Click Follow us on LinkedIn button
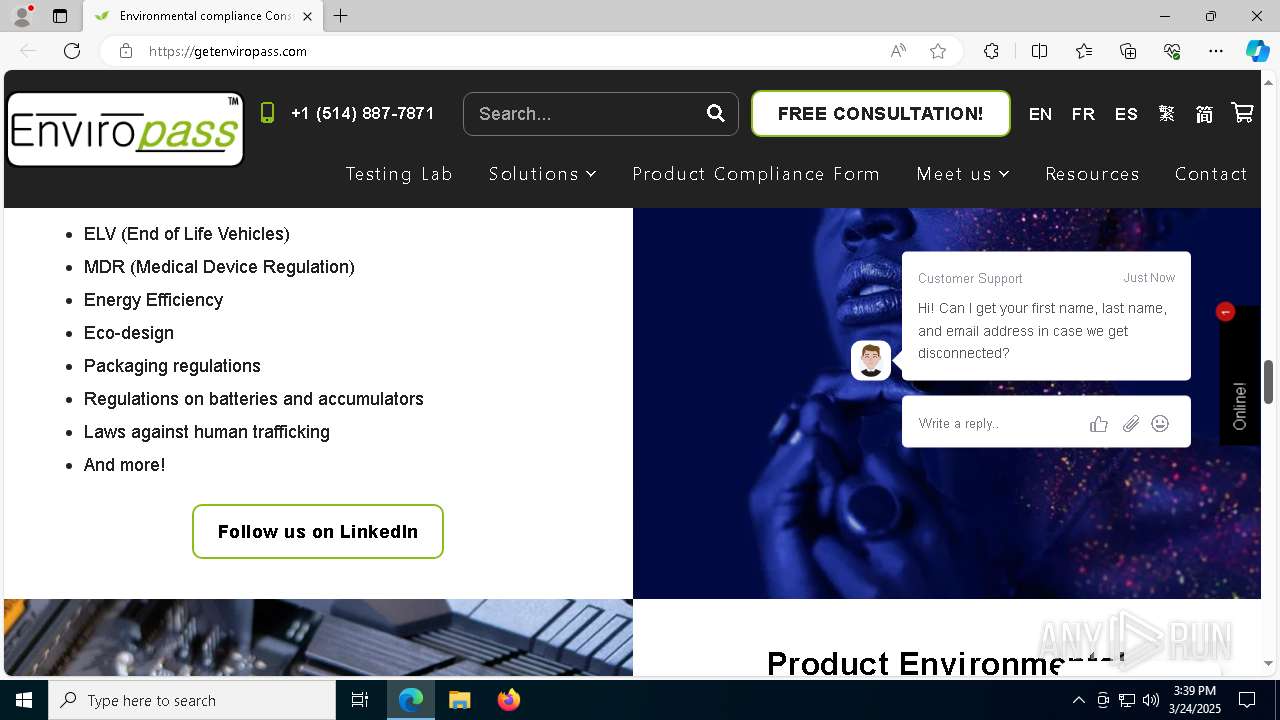The image size is (1280, 720). [318, 531]
